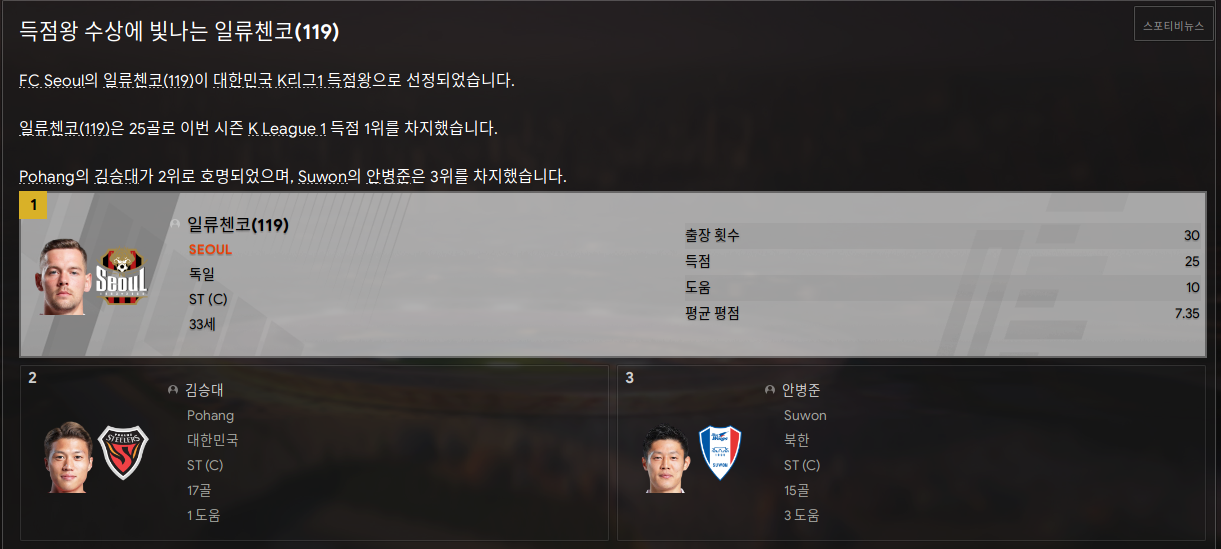Click player info icon beside 김승대
The width and height of the screenshot is (1221, 549).
point(173,390)
